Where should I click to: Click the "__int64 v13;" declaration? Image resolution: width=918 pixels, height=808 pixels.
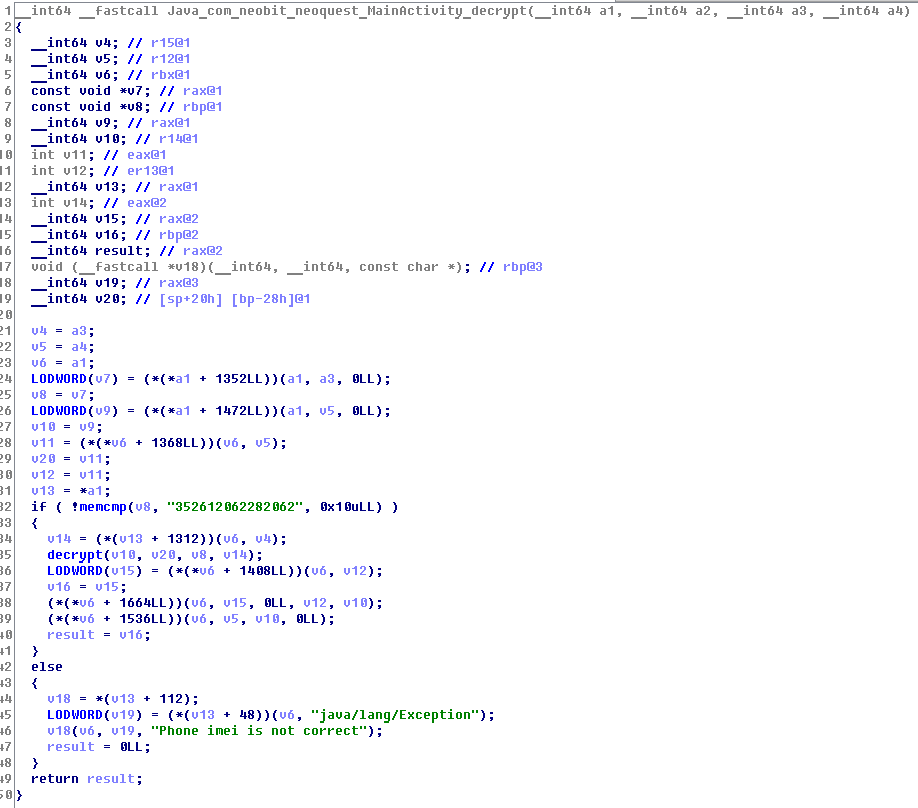(x=79, y=187)
